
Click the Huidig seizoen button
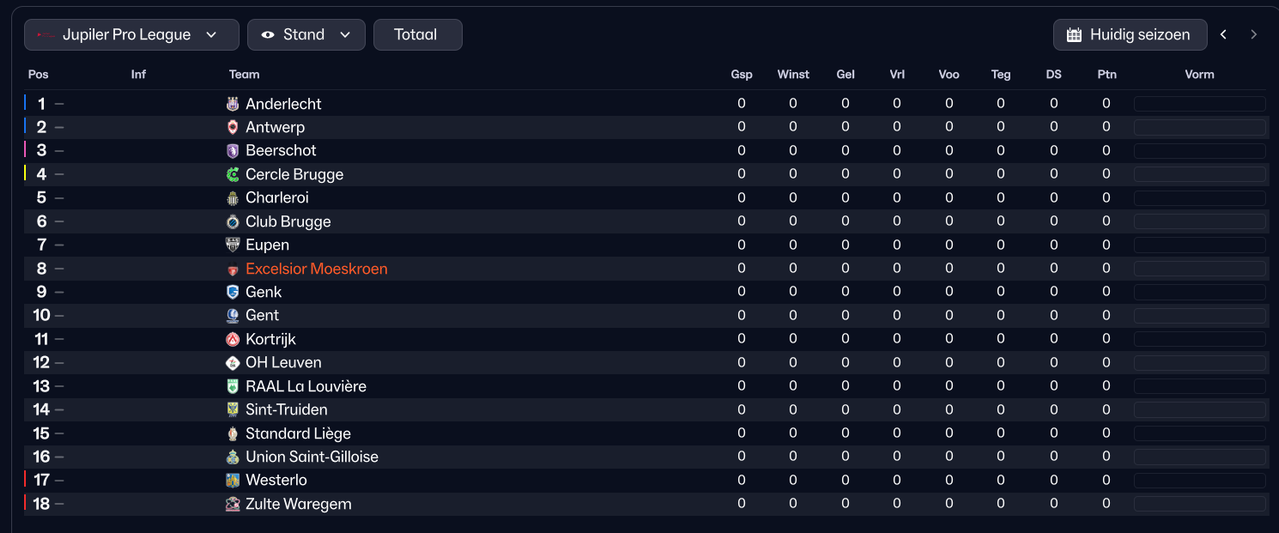click(1129, 35)
